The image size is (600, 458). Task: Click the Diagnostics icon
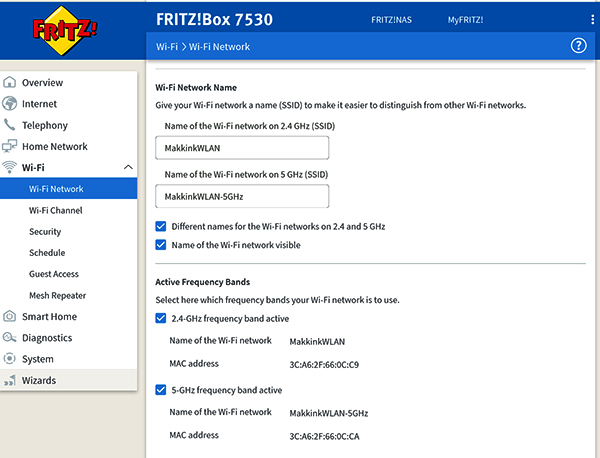[10, 337]
